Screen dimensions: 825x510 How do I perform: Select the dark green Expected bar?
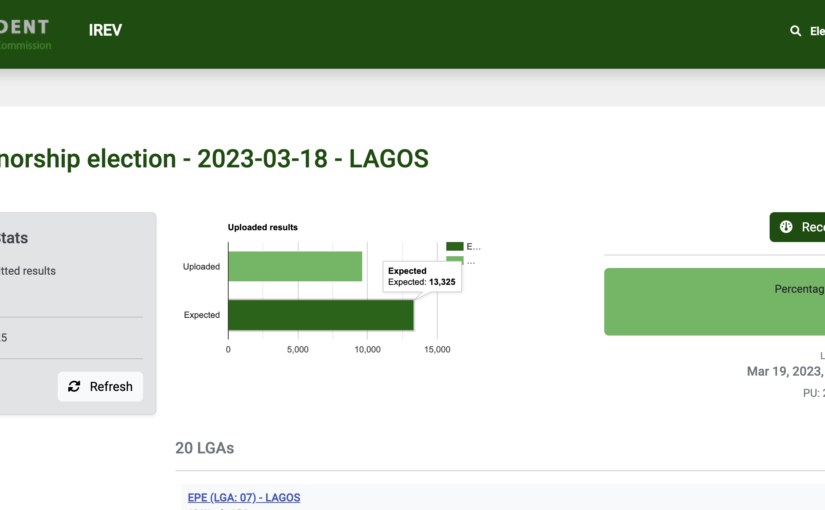coord(320,315)
